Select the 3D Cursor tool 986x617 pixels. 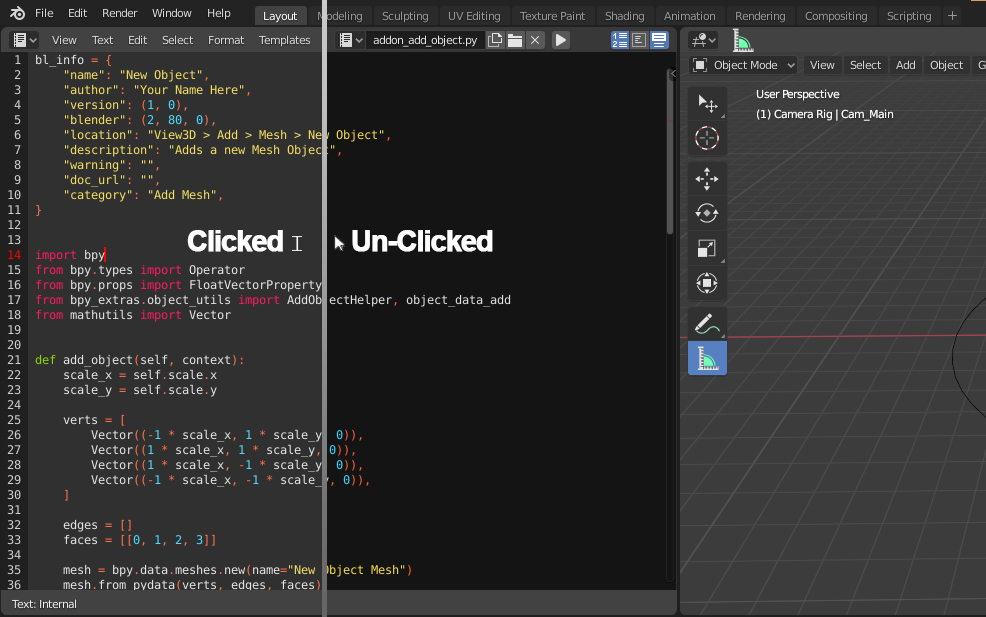(707, 138)
